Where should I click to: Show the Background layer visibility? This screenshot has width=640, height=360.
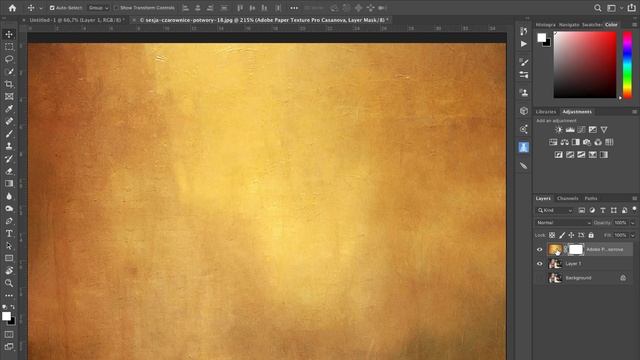coord(540,278)
